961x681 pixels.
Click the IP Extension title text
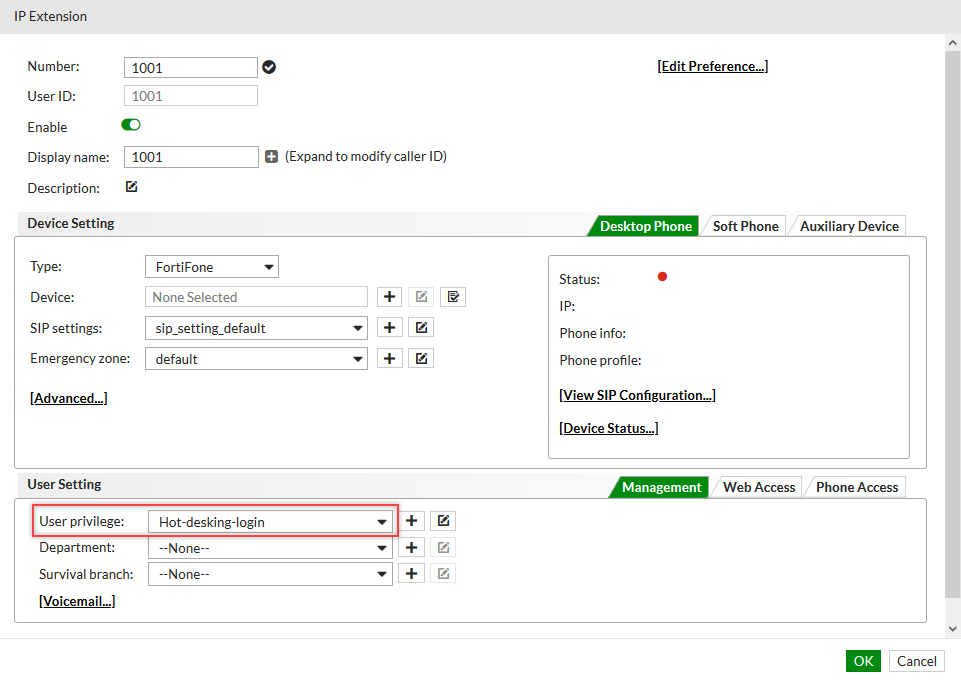[x=50, y=17]
